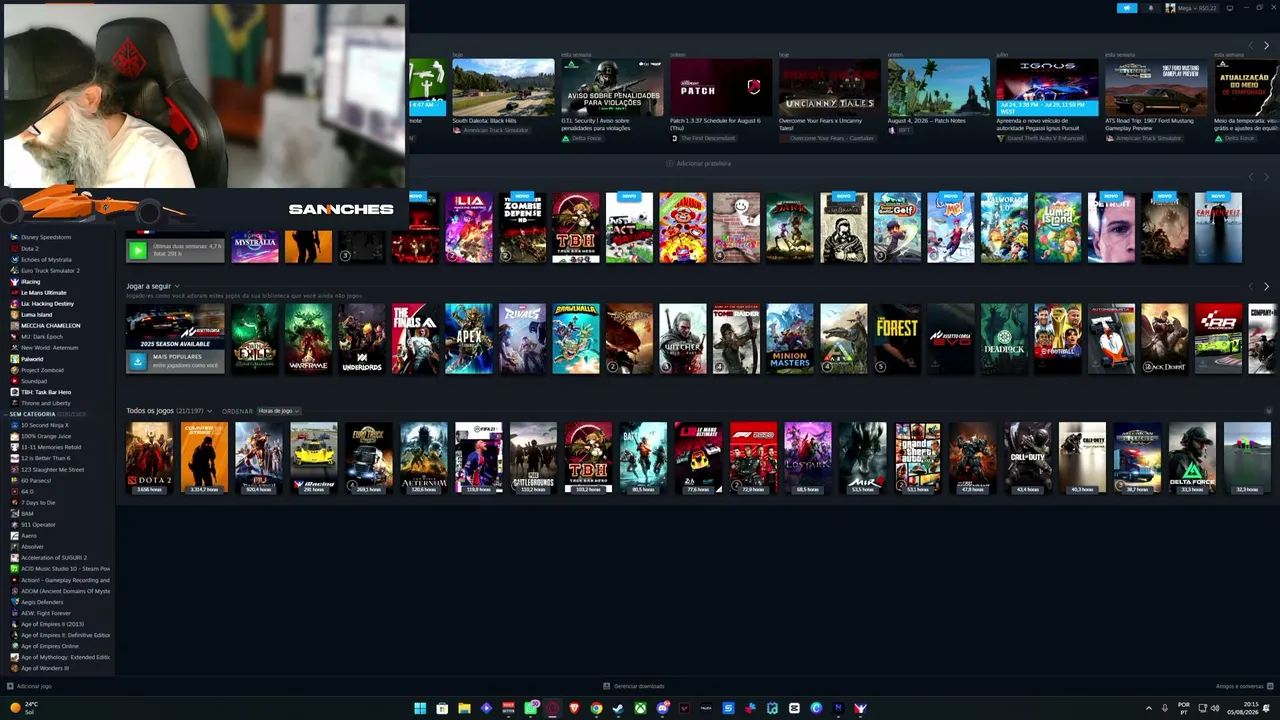Open Discord from the taskbar

tap(662, 708)
